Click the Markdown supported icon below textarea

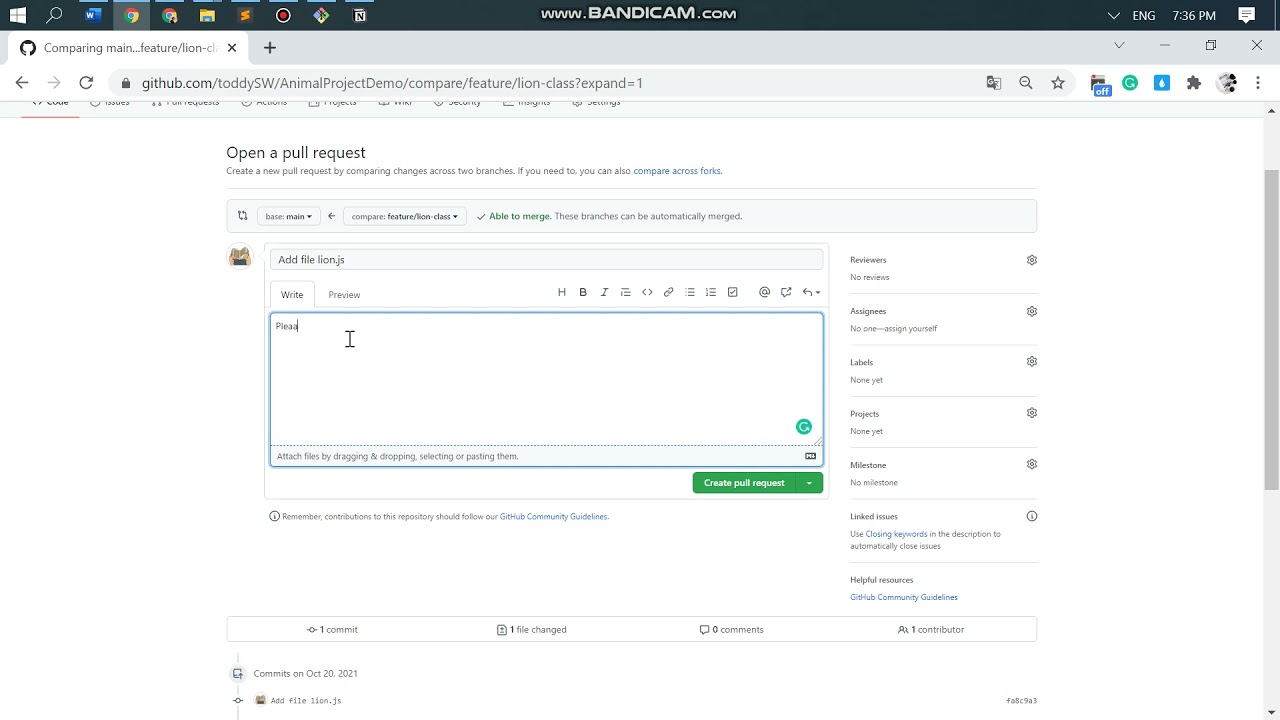pos(811,456)
